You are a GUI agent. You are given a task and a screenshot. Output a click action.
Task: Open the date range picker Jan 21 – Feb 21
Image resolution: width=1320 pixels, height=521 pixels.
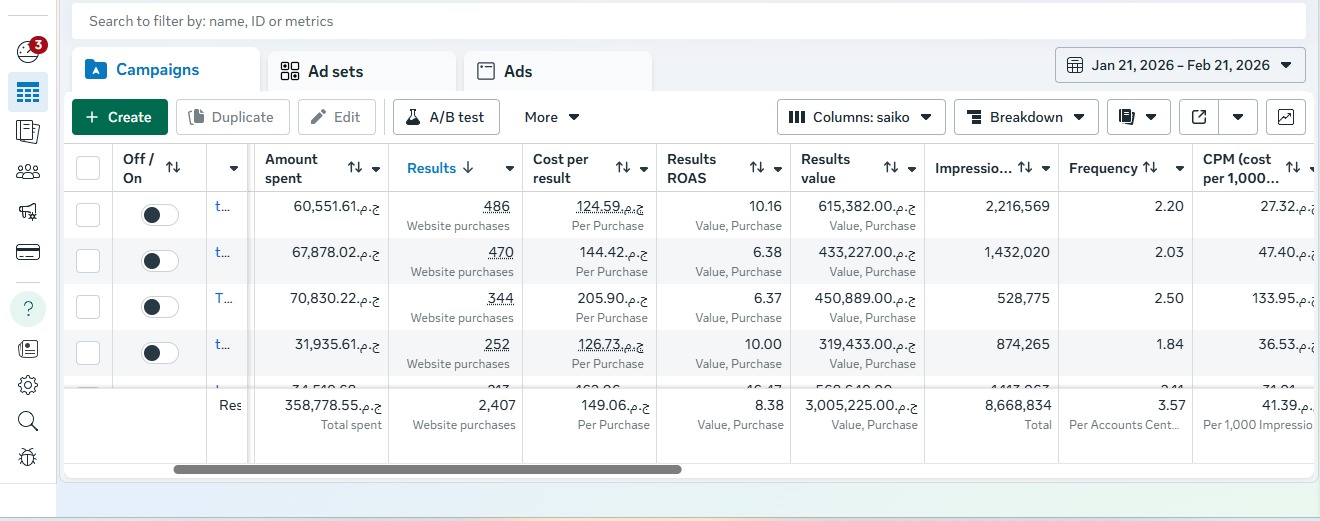[1180, 65]
